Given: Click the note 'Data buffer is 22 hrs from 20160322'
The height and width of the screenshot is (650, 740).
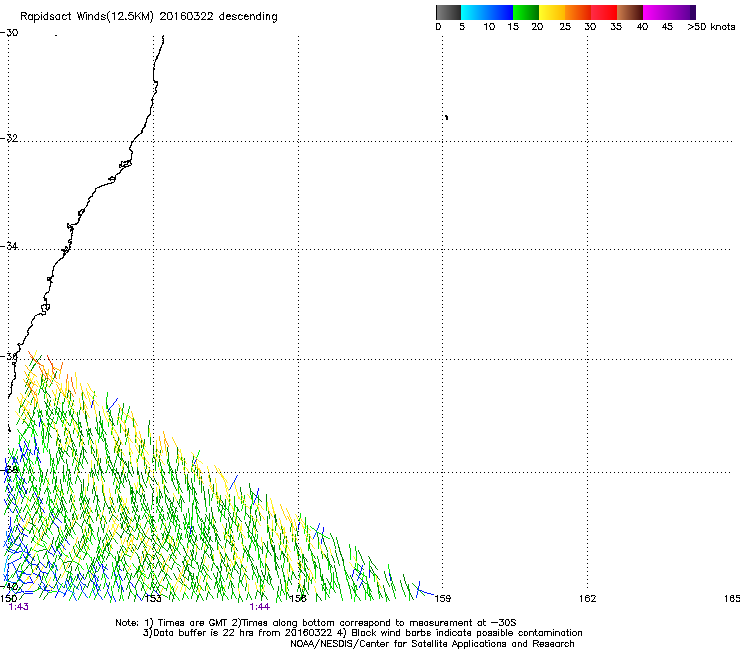Looking at the screenshot, I should click(x=242, y=633).
